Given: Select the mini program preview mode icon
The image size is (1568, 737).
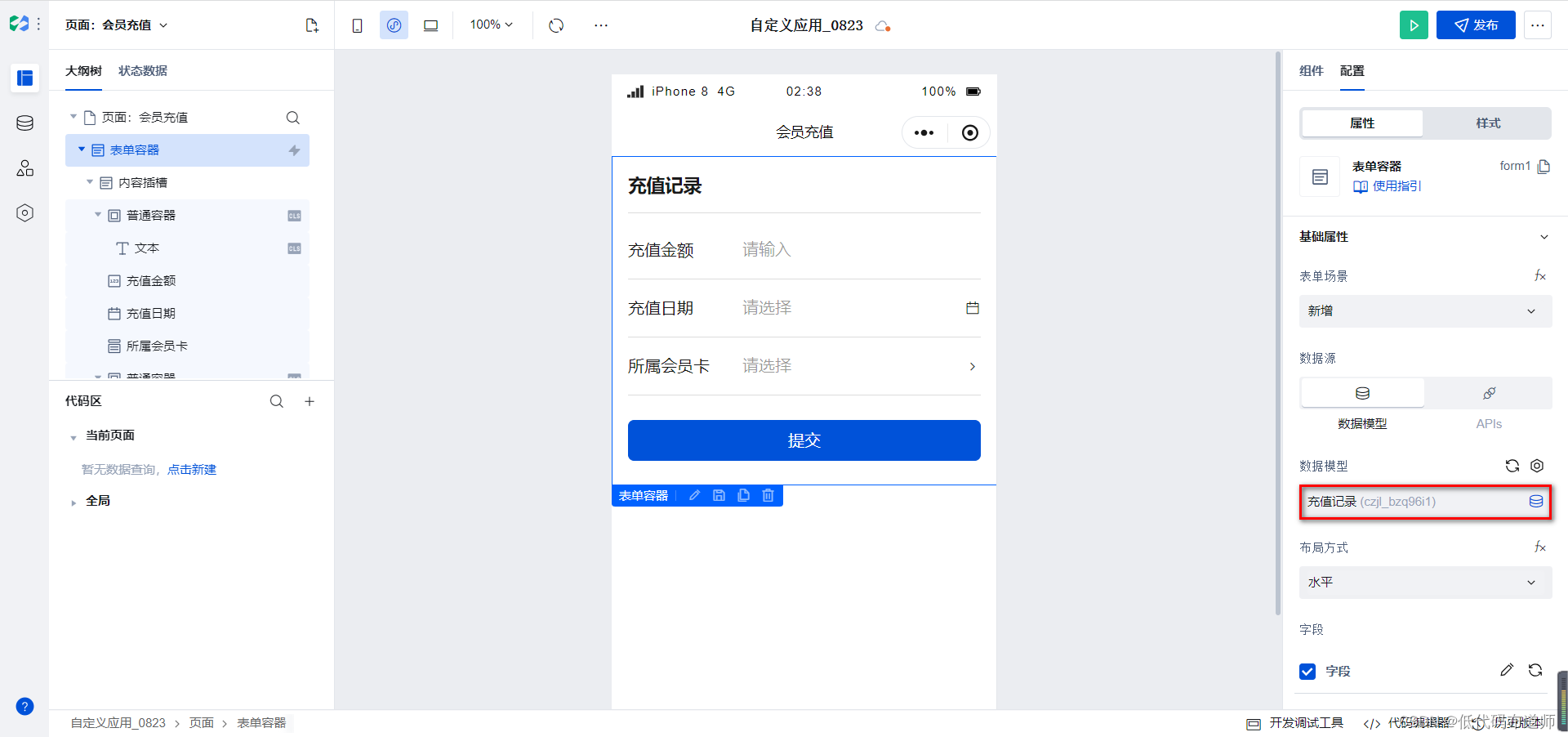Looking at the screenshot, I should [394, 25].
